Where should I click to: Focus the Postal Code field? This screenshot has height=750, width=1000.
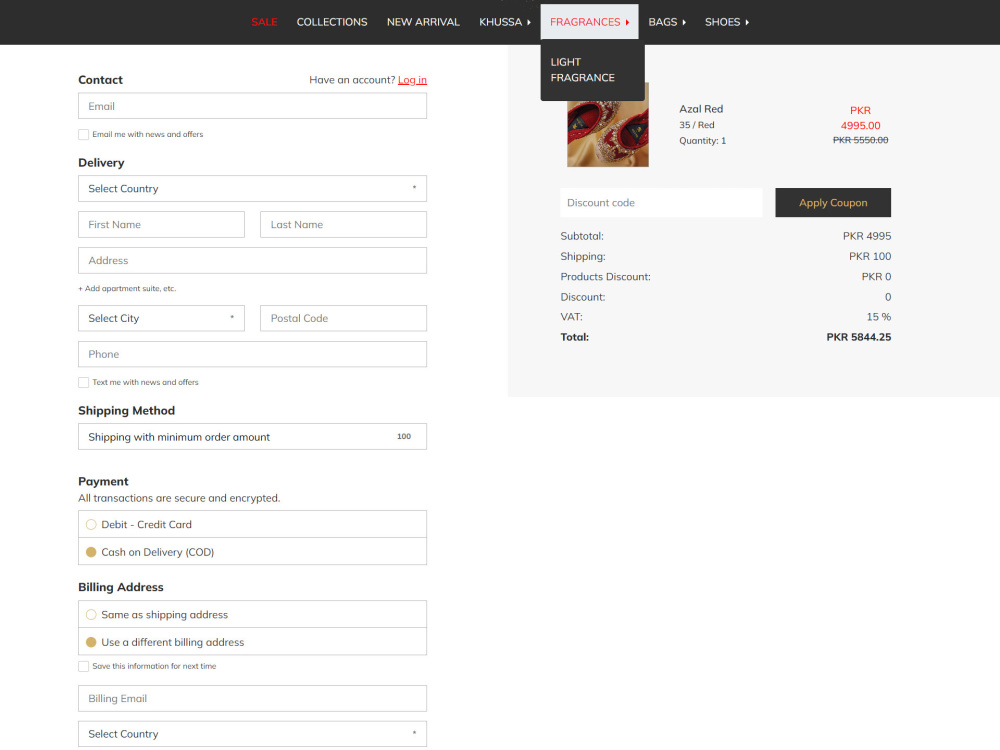click(343, 318)
